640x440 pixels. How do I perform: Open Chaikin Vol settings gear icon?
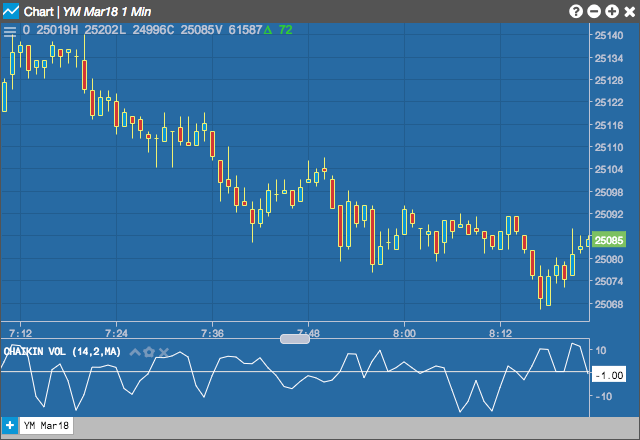[149, 352]
